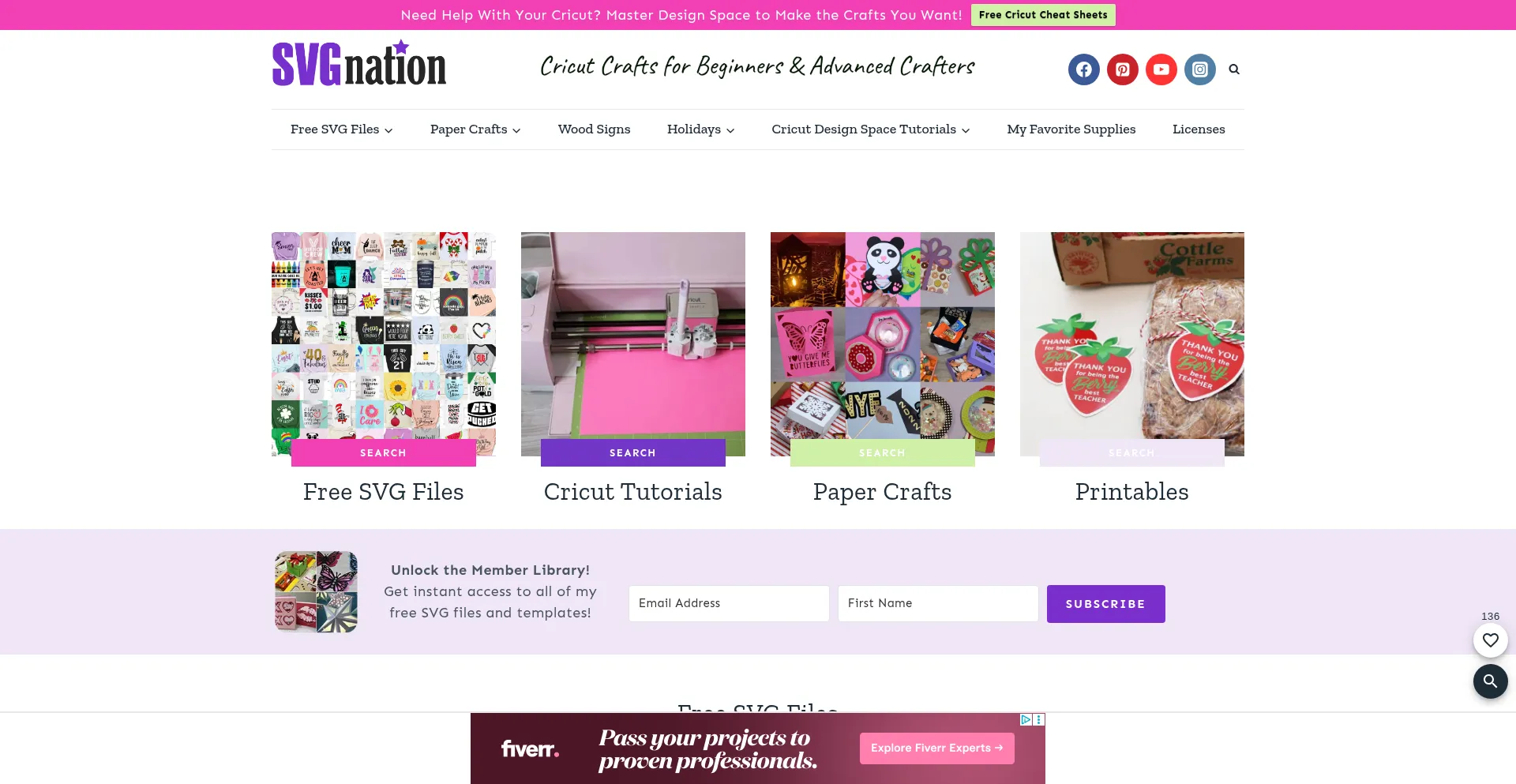The image size is (1516, 784).
Task: Click the header search magnifier icon
Action: (x=1234, y=69)
